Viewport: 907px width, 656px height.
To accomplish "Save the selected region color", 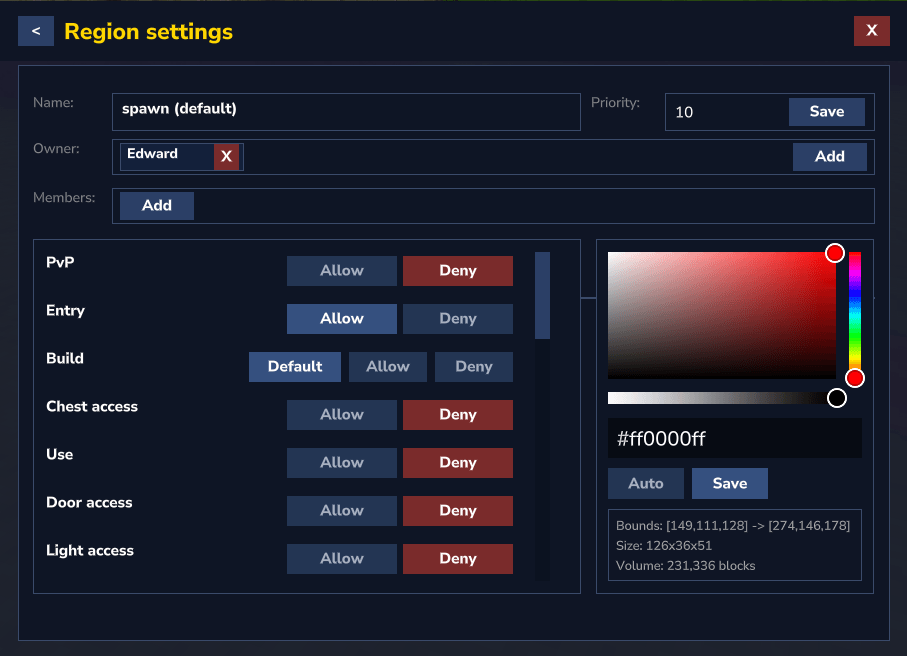I will coord(729,484).
